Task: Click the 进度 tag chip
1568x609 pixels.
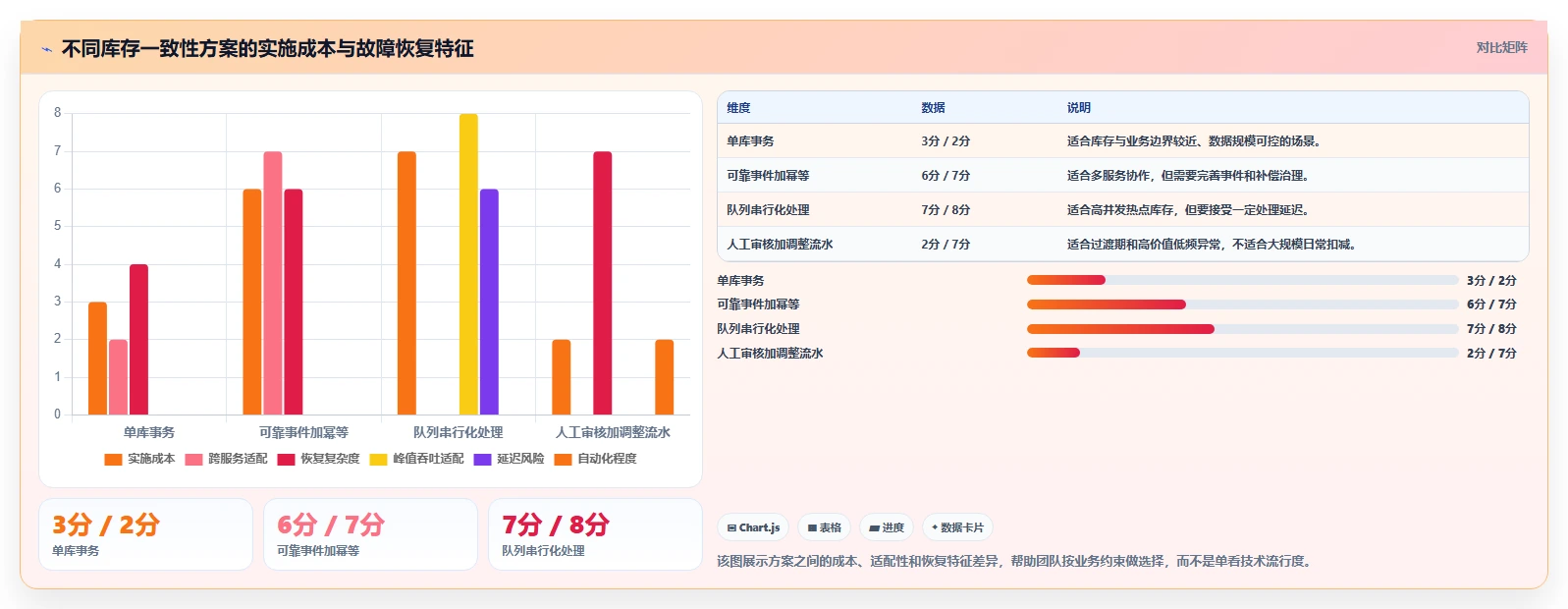Action: (887, 527)
